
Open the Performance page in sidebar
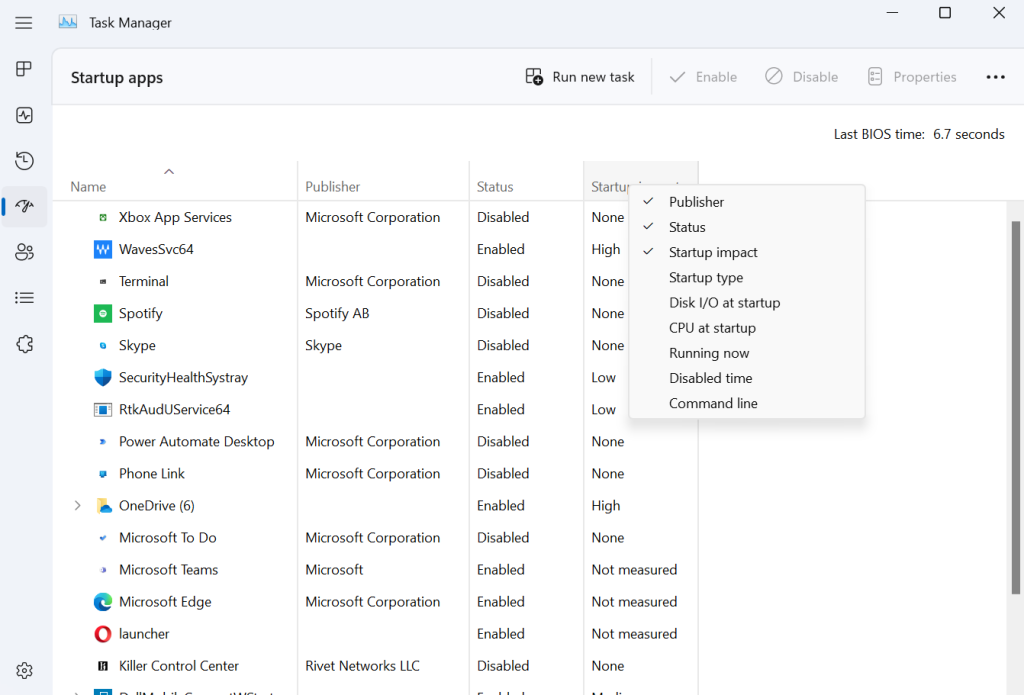click(x=24, y=116)
